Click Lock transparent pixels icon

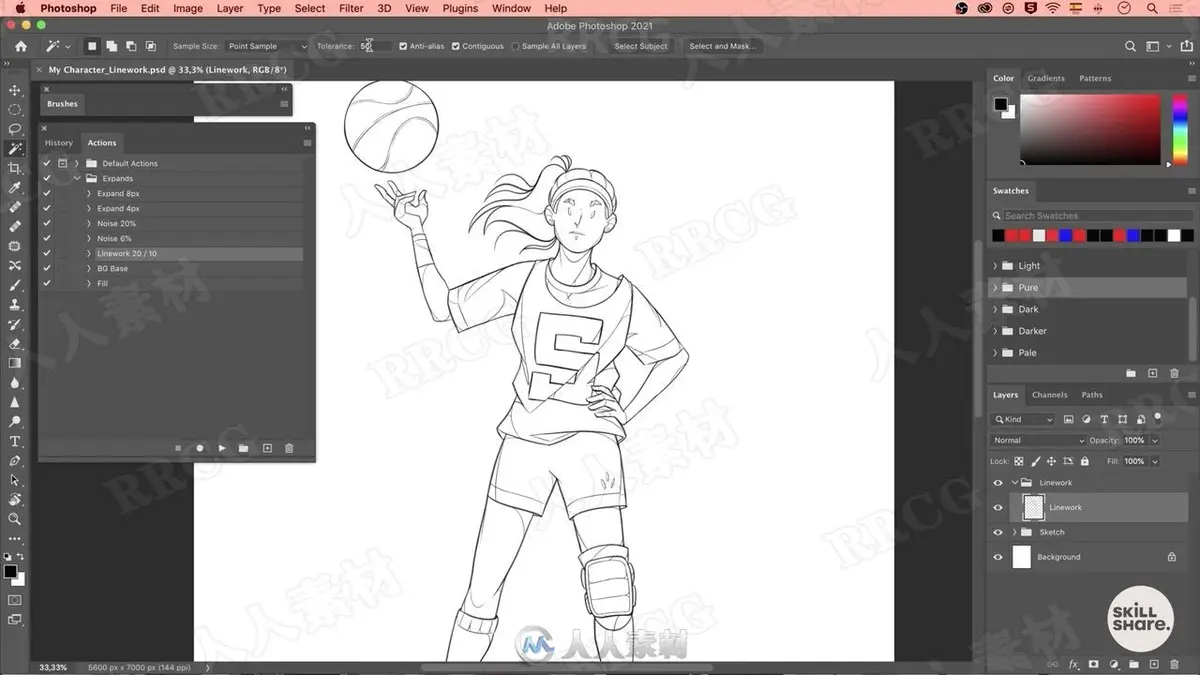pos(1019,461)
